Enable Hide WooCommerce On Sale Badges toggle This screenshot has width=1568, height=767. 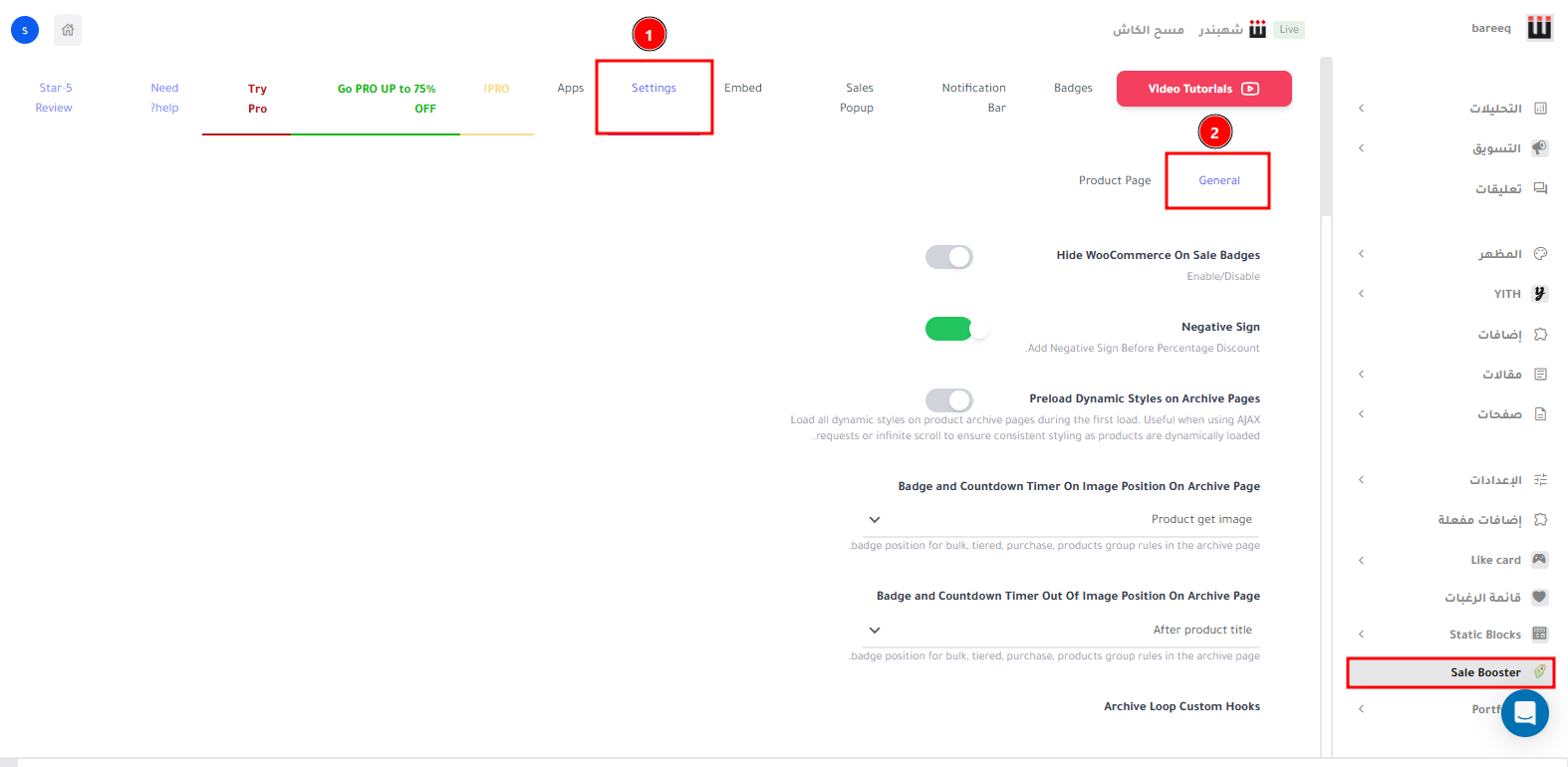point(948,257)
